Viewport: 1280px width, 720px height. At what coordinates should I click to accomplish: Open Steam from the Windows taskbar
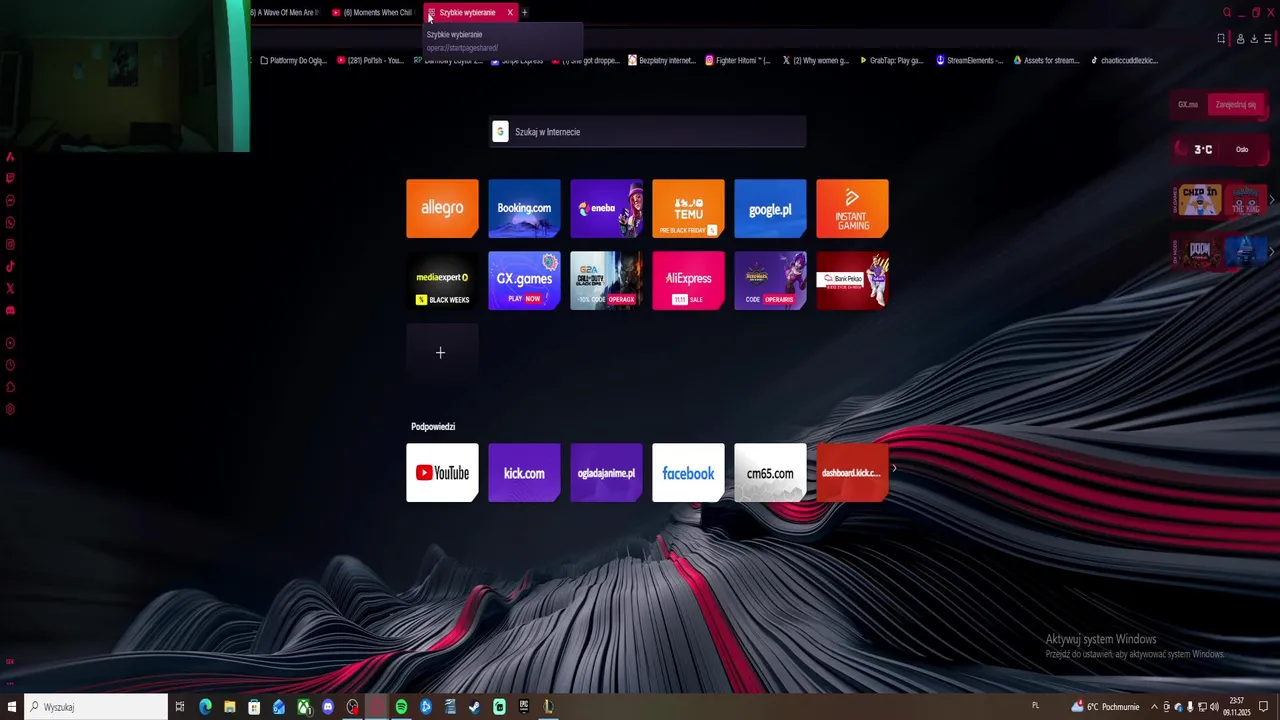coord(474,707)
